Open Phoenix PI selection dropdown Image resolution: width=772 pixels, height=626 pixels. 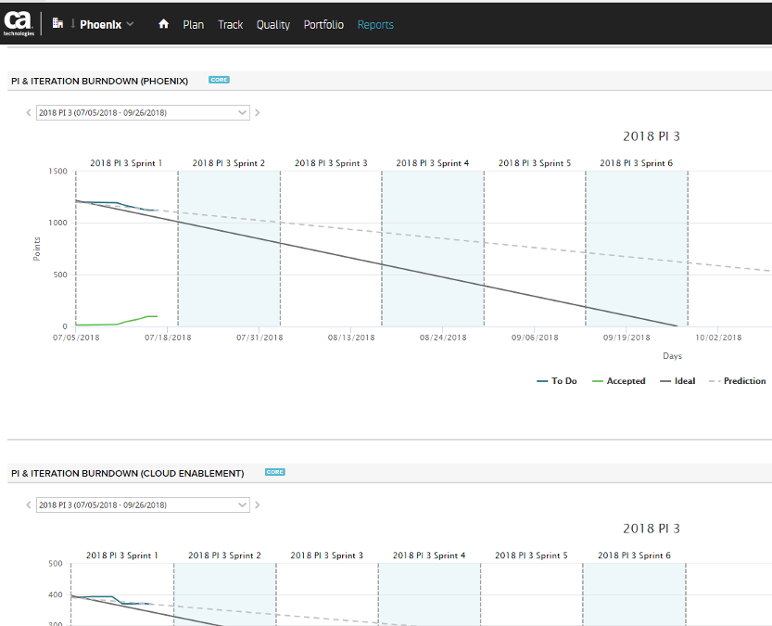143,113
